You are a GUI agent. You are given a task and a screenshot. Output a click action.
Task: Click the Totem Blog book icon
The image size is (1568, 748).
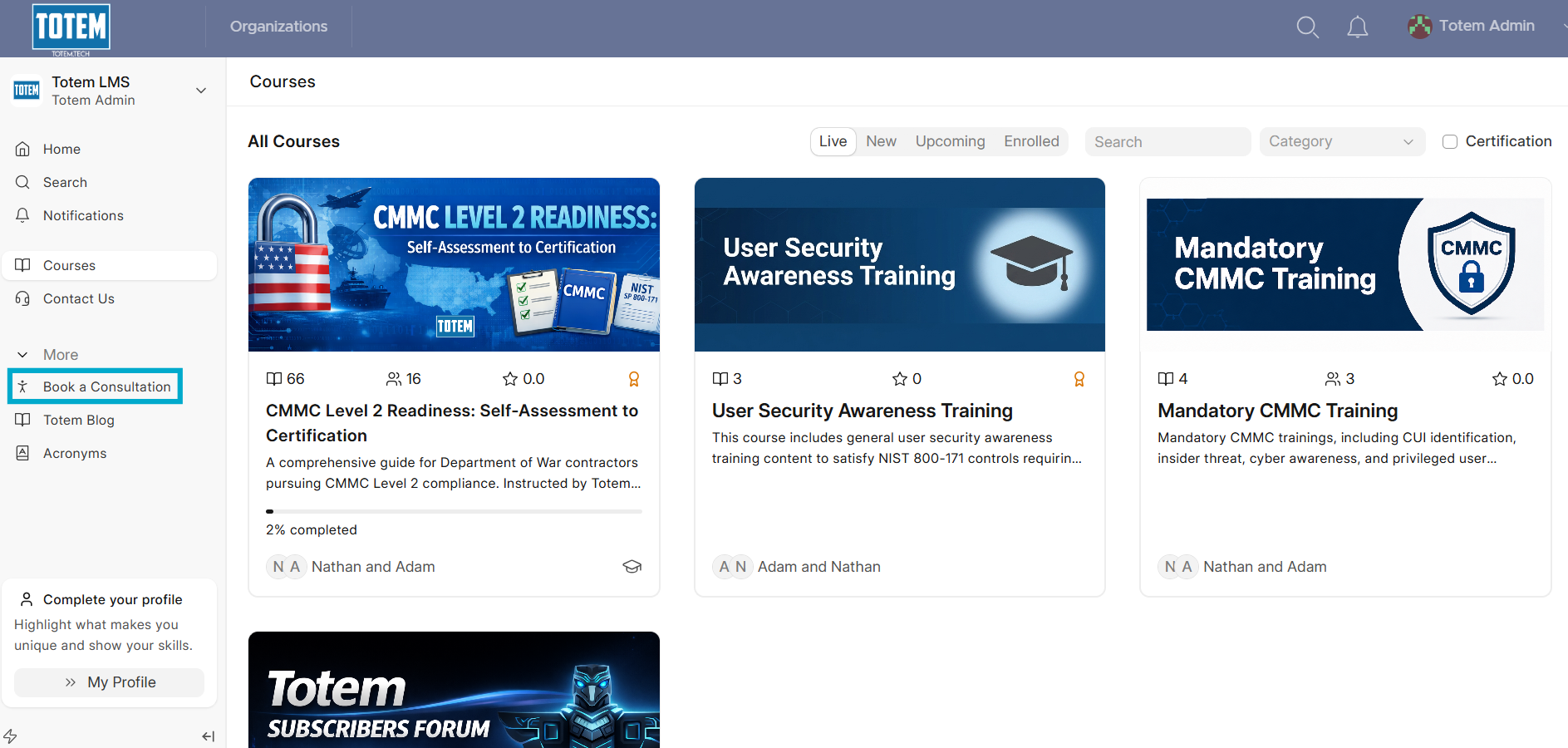(22, 420)
